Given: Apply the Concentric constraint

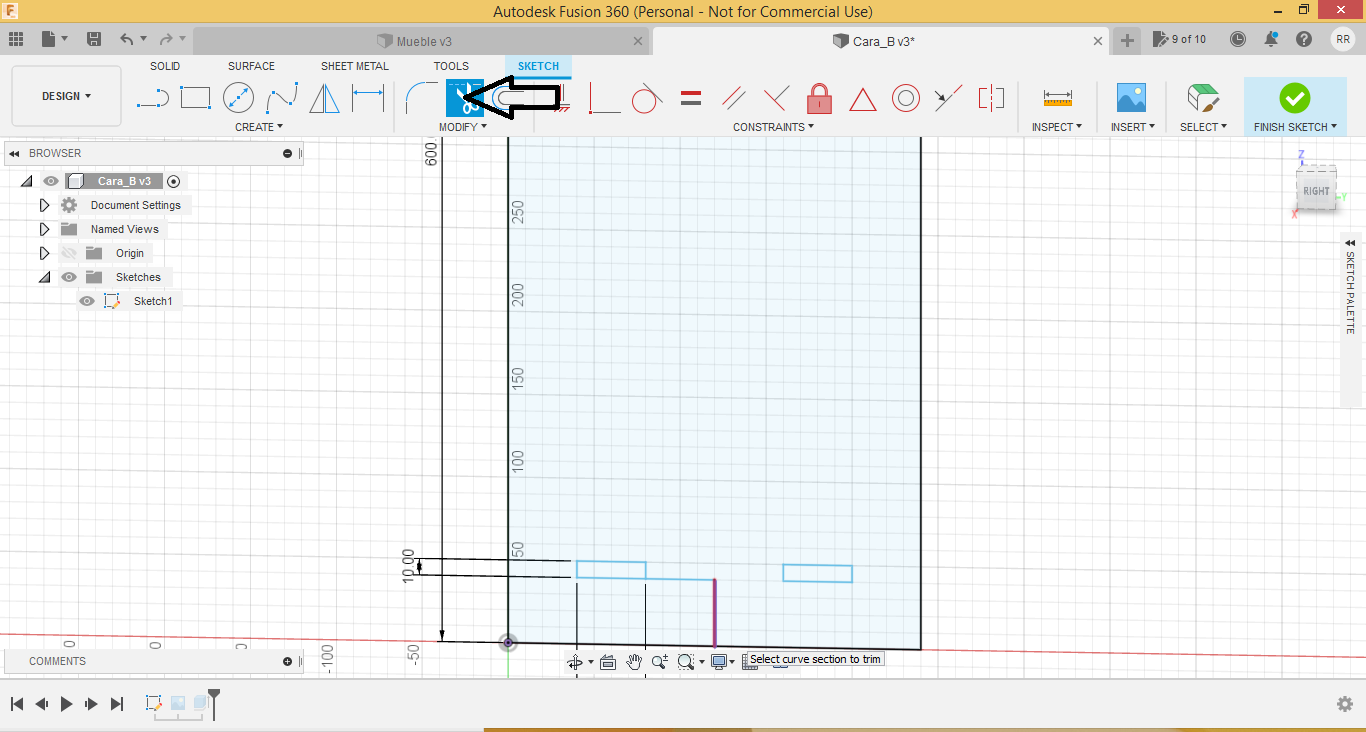Looking at the screenshot, I should point(906,98).
